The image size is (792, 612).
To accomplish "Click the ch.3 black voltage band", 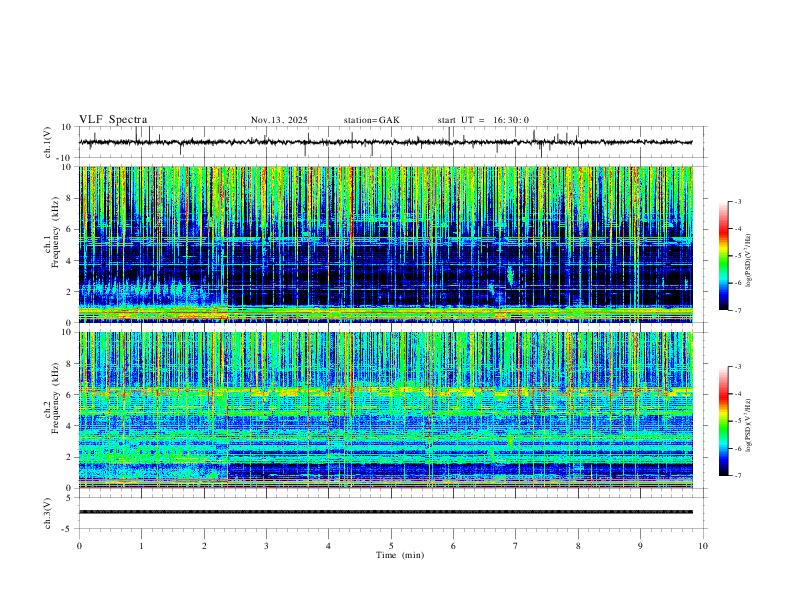I will [x=386, y=512].
